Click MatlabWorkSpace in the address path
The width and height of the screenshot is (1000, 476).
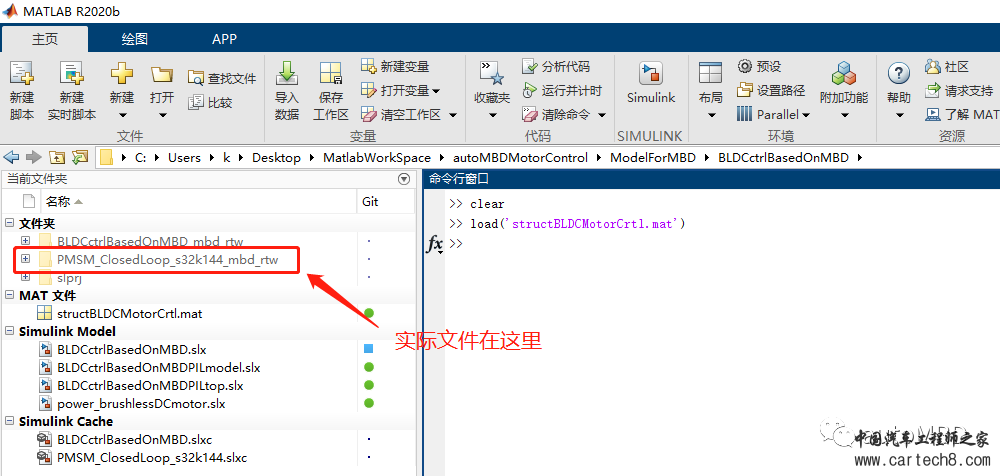pos(376,158)
